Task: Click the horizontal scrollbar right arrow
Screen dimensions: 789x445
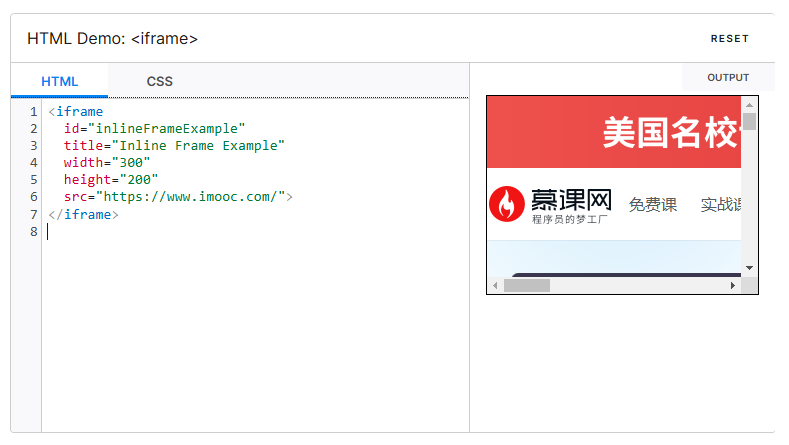Action: (x=733, y=286)
